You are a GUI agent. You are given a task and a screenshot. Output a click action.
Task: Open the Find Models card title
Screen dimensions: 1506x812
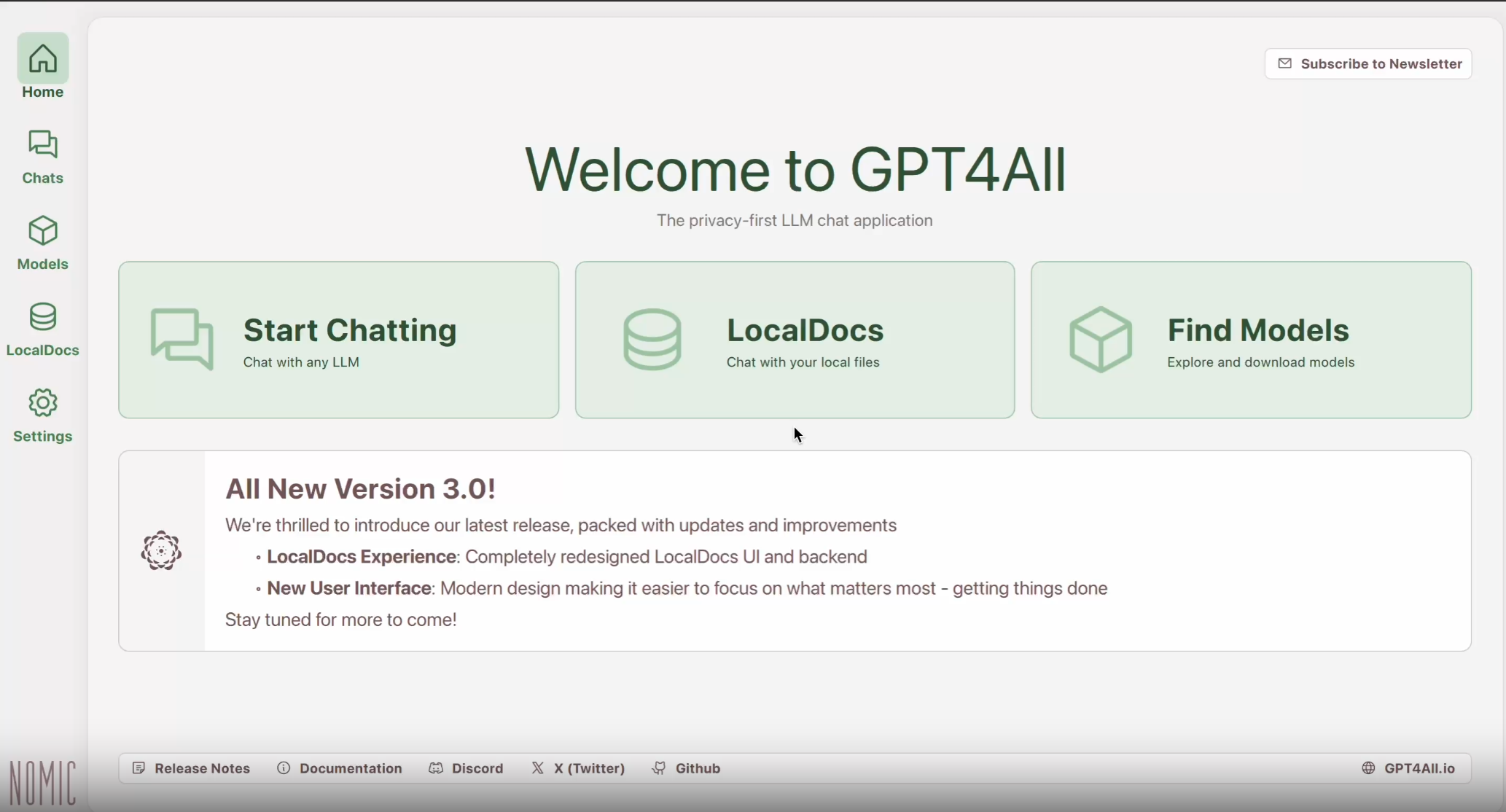(x=1258, y=331)
